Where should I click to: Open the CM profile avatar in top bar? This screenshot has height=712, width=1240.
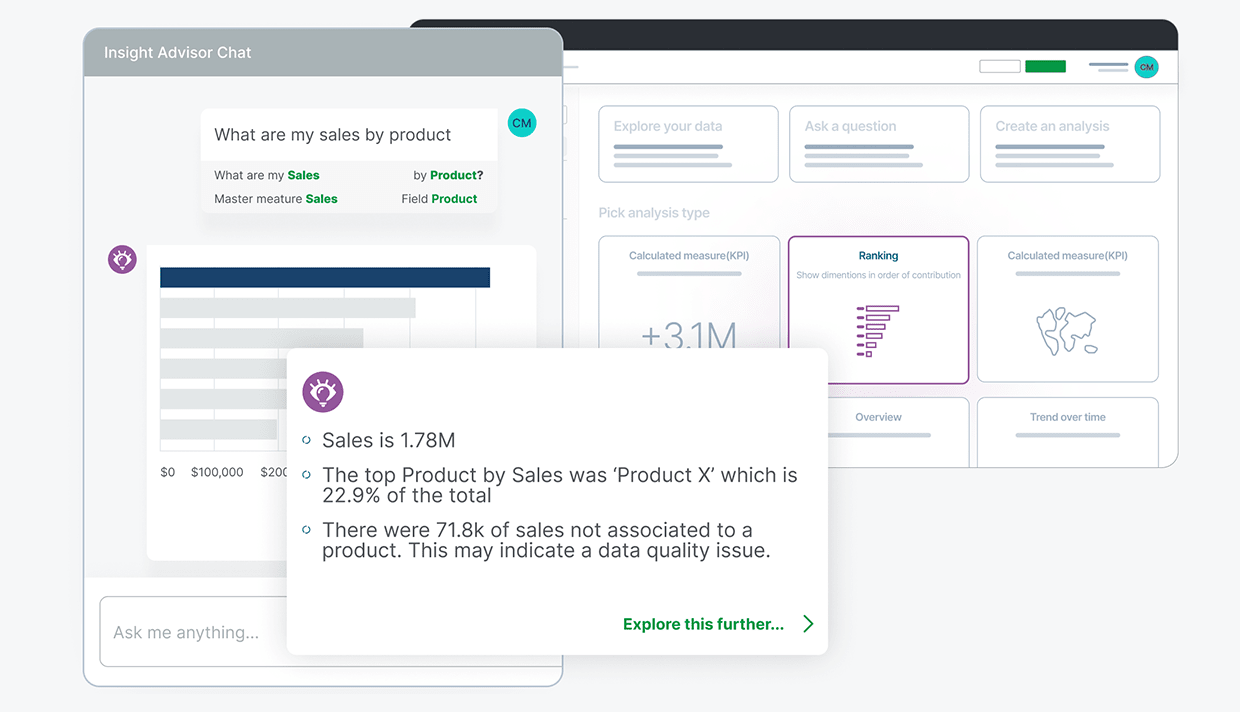(1146, 67)
